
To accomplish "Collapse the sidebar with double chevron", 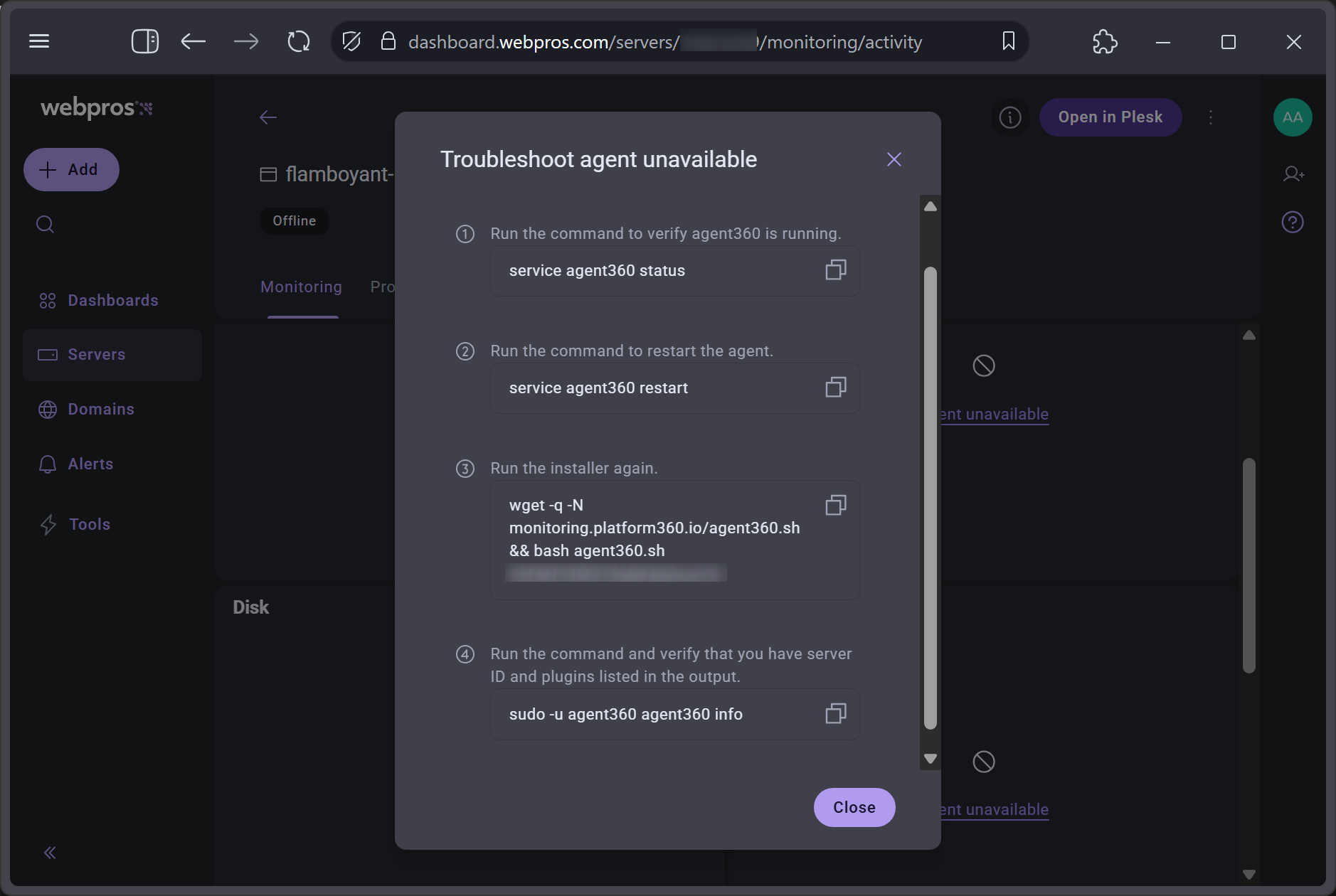I will point(50,852).
